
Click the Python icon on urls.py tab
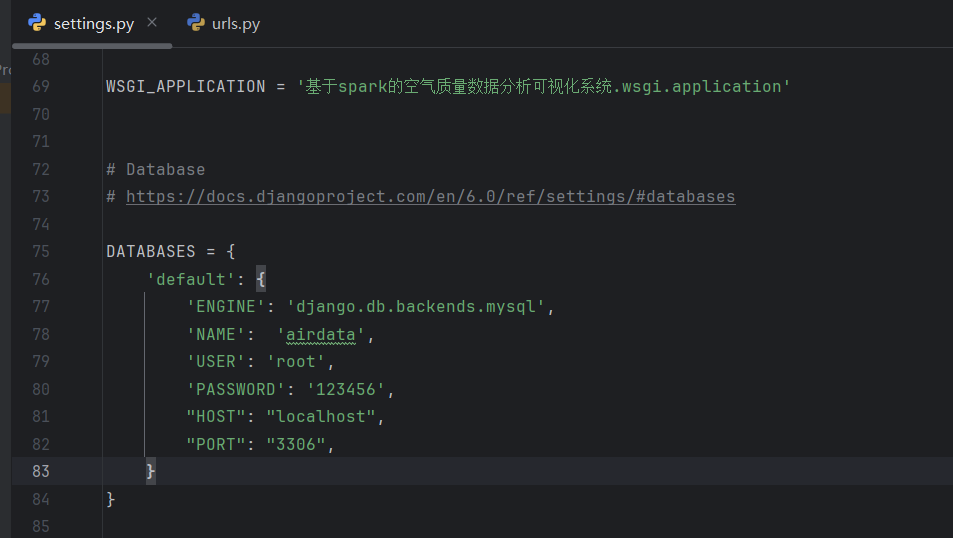pyautogui.click(x=195, y=22)
